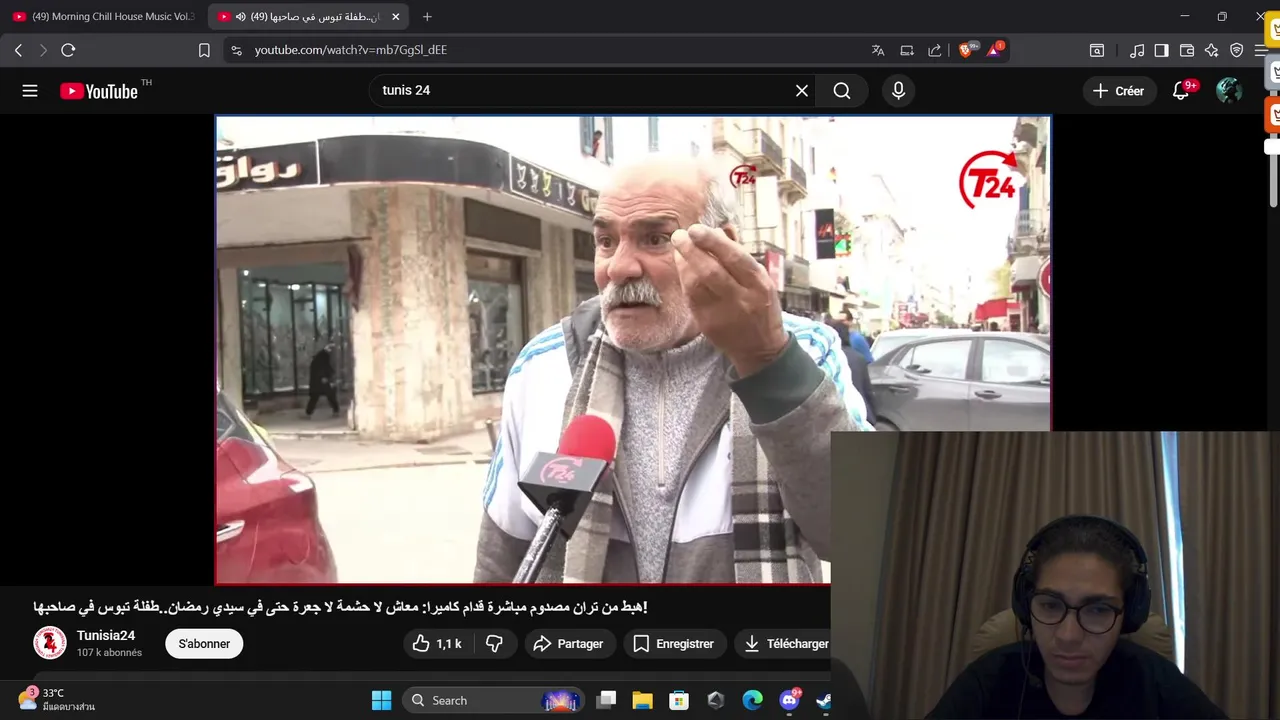Click the video player to pause
Screen dimensions: 1280x720
click(x=633, y=349)
